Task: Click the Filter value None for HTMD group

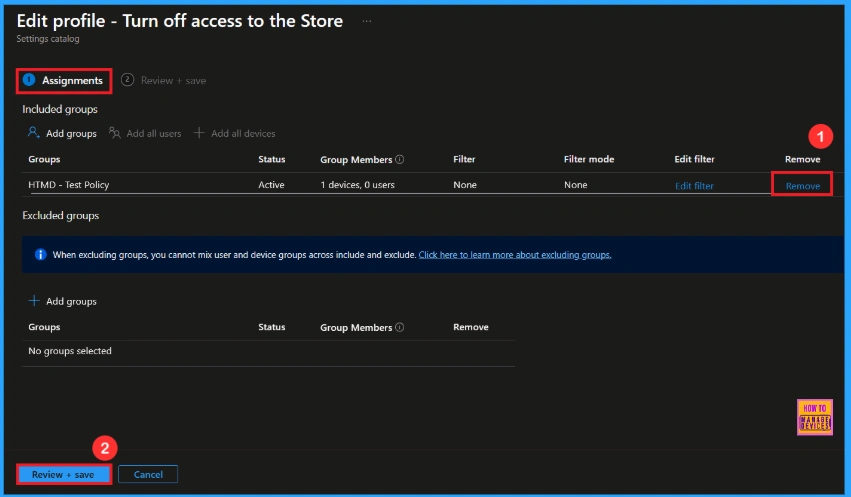Action: pos(465,184)
